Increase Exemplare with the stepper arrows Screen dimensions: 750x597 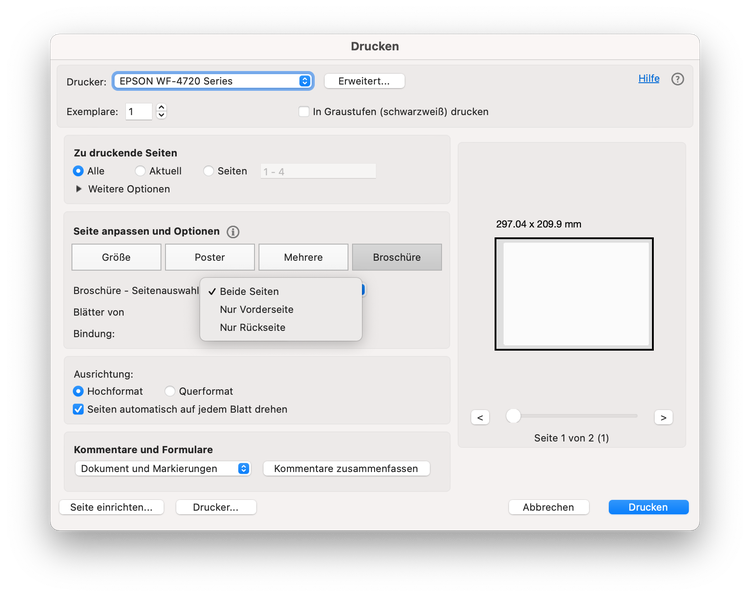[x=162, y=108]
